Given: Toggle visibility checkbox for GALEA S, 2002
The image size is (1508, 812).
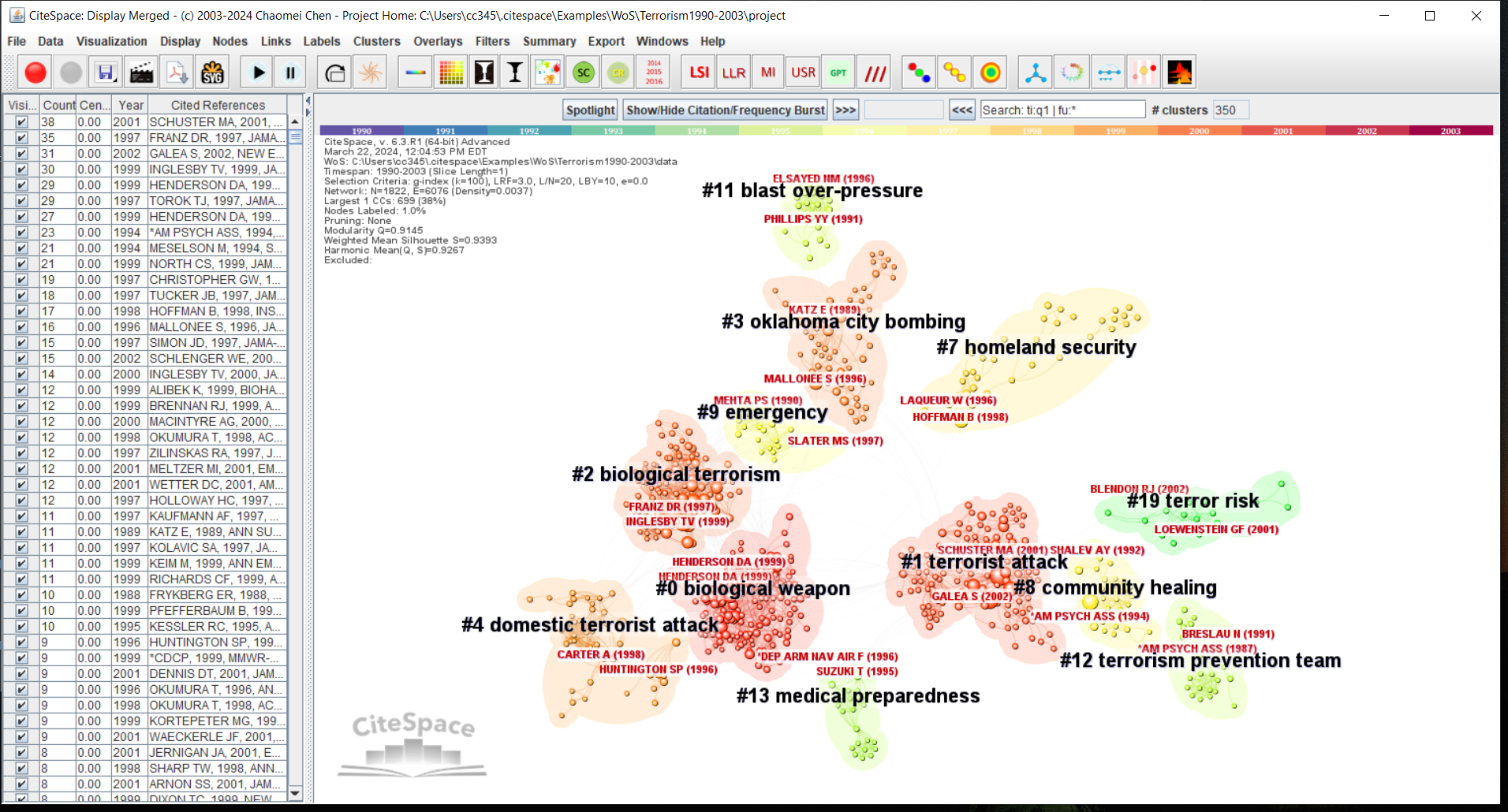Looking at the screenshot, I should tap(21, 154).
